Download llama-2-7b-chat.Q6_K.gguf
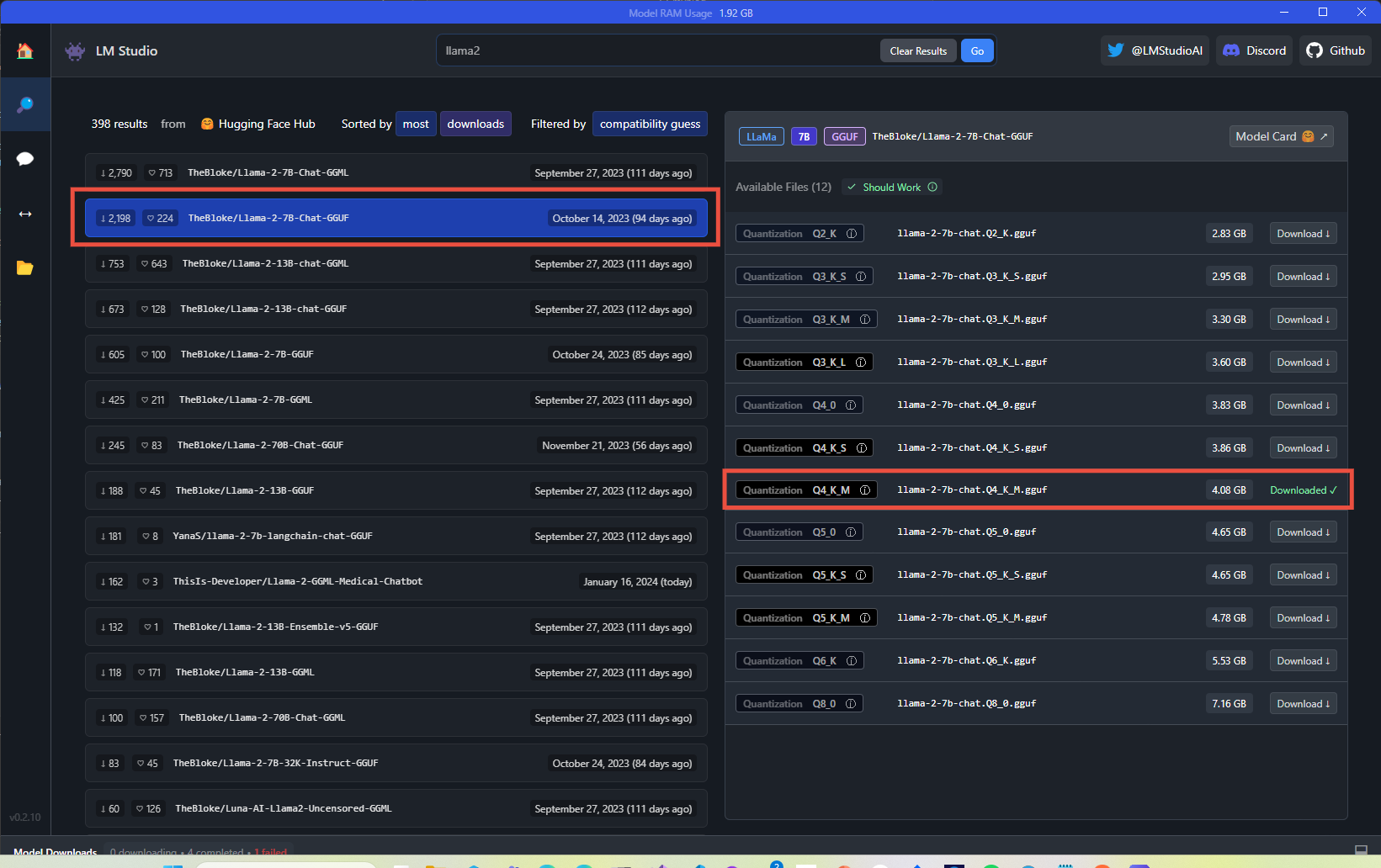Image resolution: width=1381 pixels, height=868 pixels. click(x=1303, y=661)
